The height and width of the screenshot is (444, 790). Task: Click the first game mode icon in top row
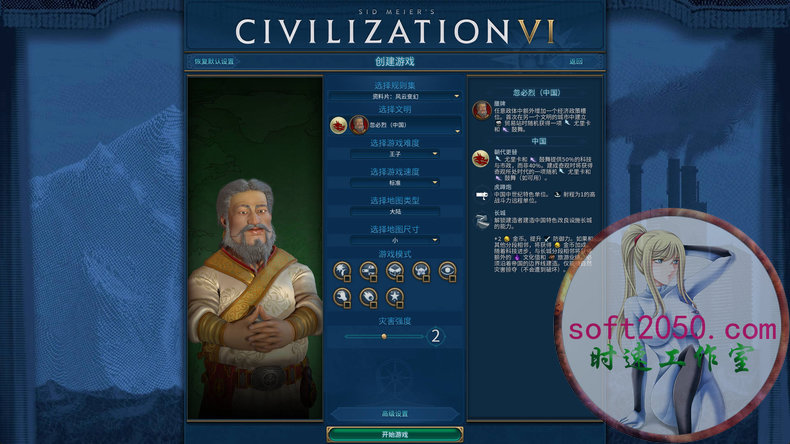point(342,271)
